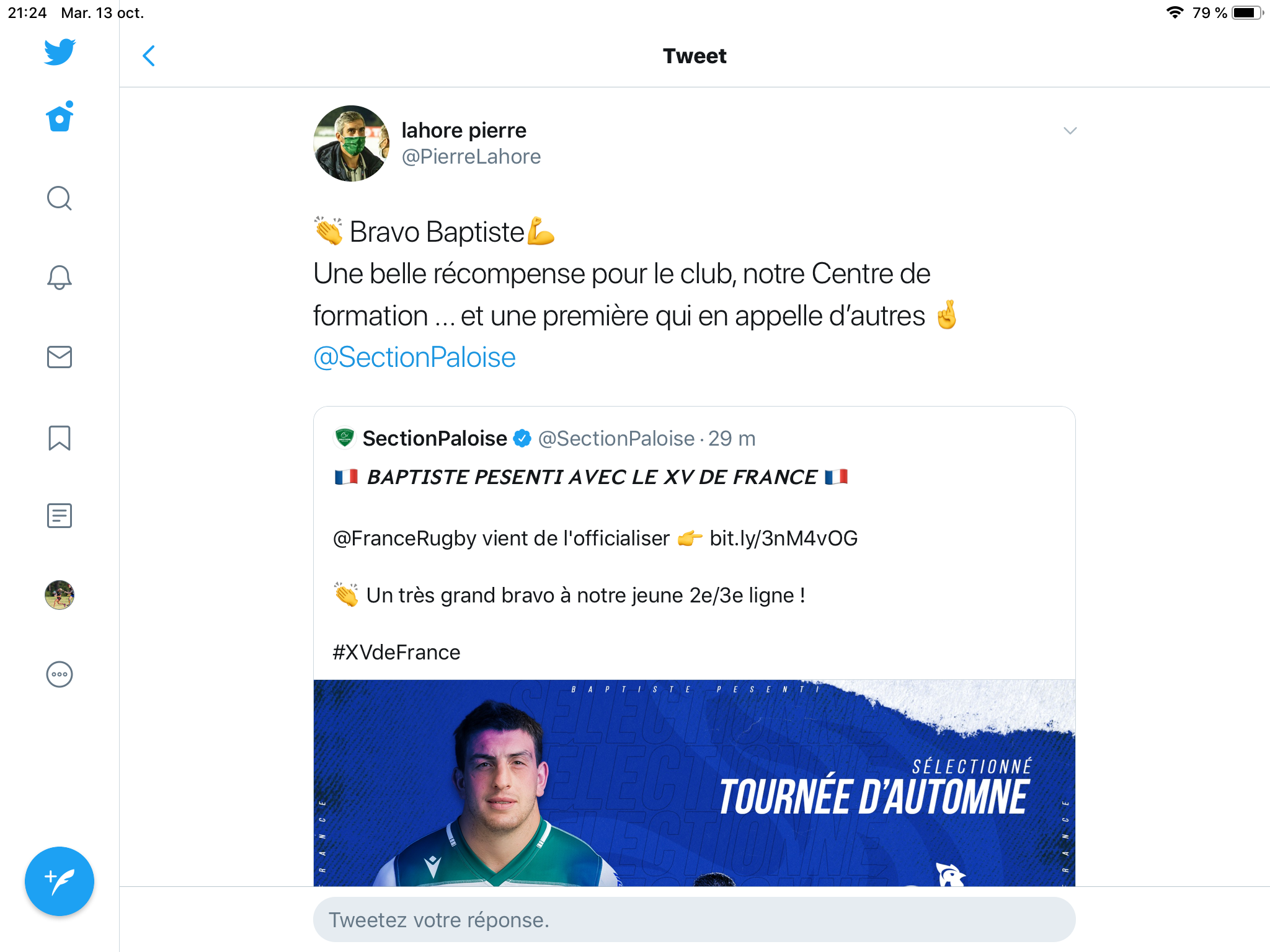Image resolution: width=1270 pixels, height=952 pixels.
Task: Open the quoted SectionPaloise account name
Action: point(434,439)
